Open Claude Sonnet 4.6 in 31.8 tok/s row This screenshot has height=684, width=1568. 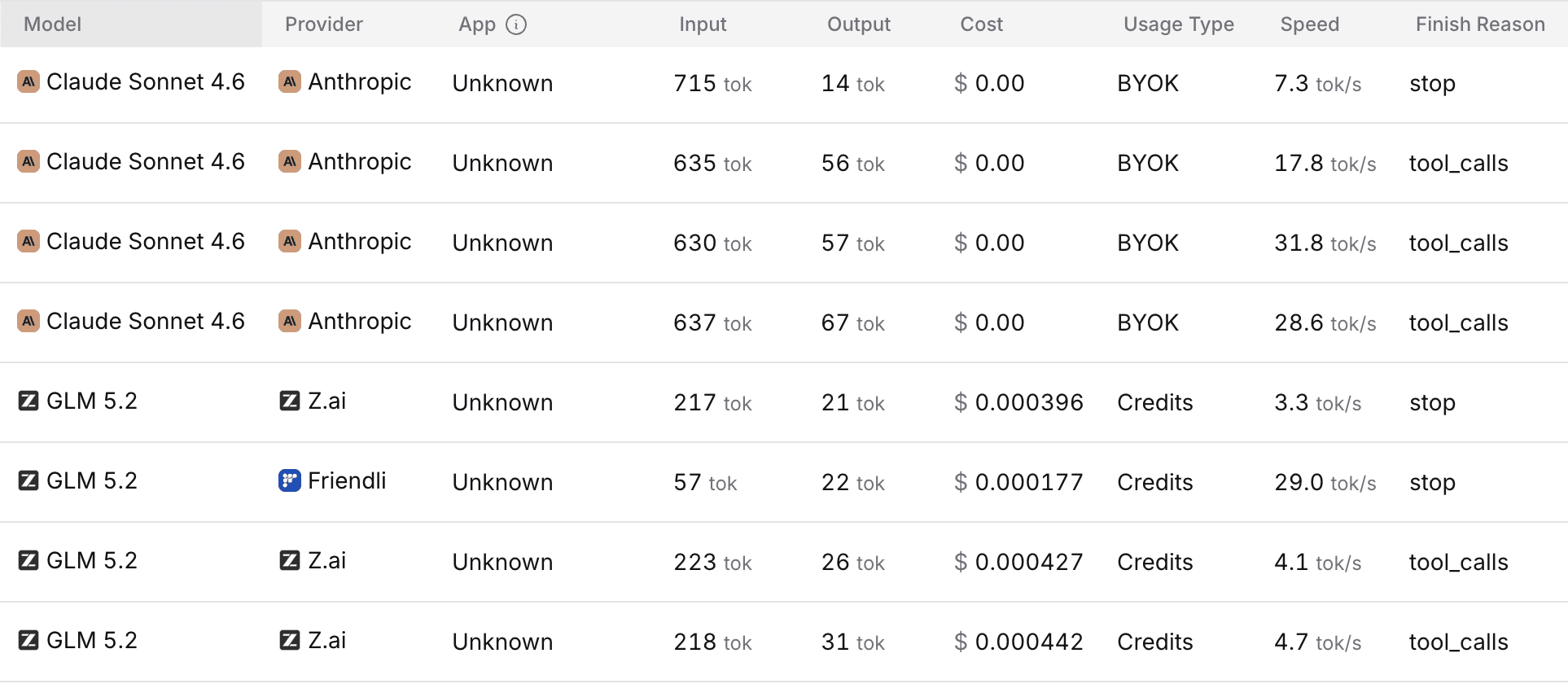(x=146, y=241)
